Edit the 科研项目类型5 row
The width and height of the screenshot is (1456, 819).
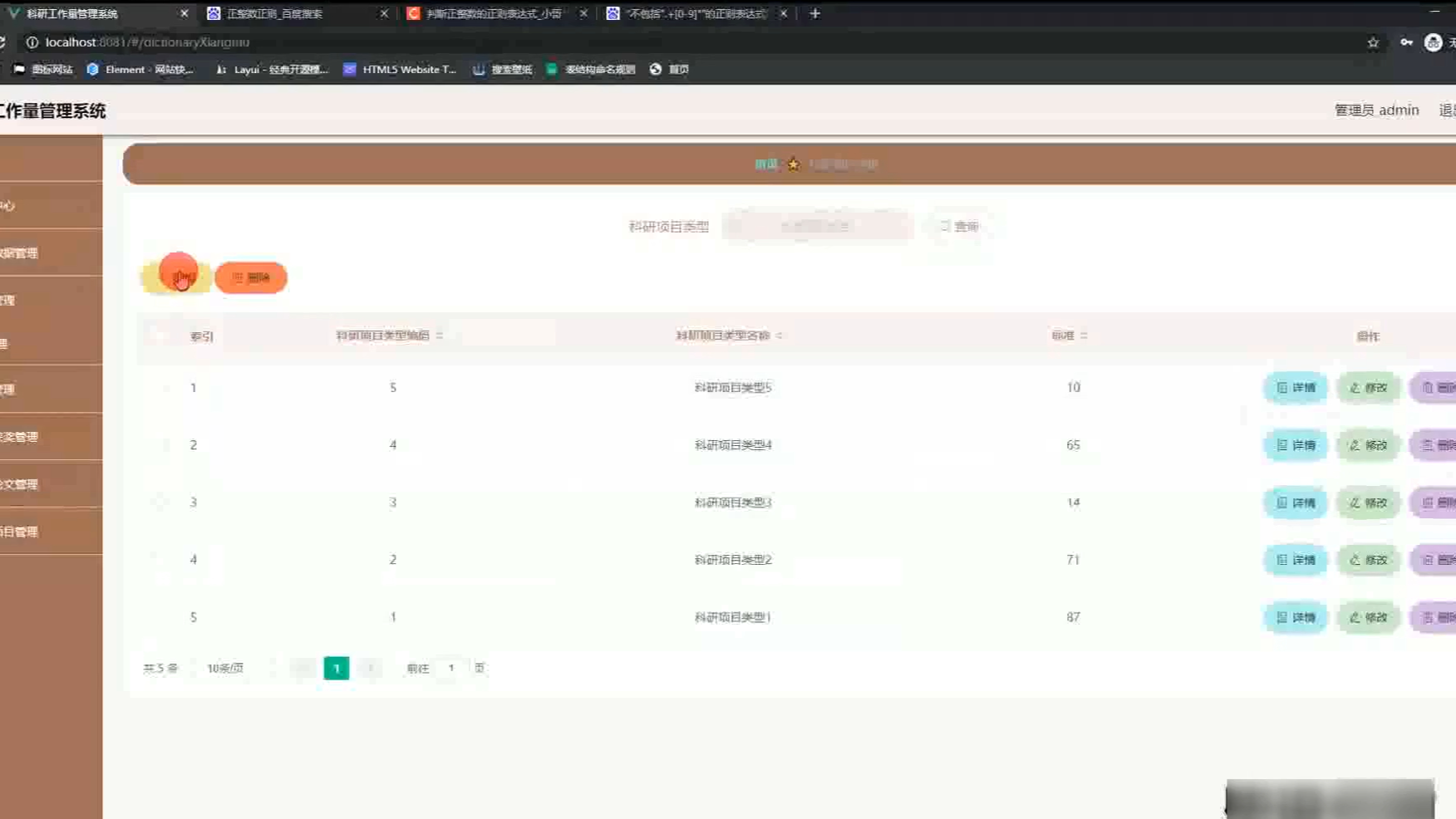tap(1369, 388)
